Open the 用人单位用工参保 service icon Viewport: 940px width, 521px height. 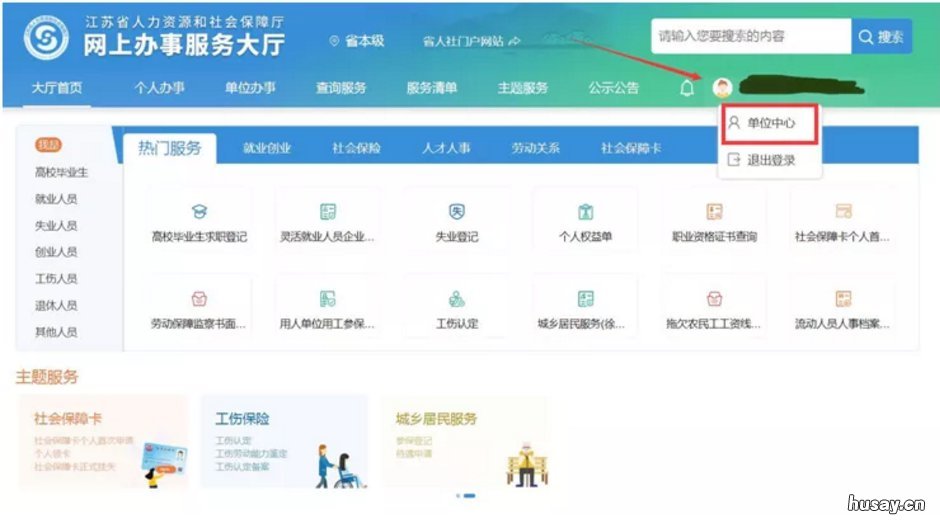[x=328, y=298]
